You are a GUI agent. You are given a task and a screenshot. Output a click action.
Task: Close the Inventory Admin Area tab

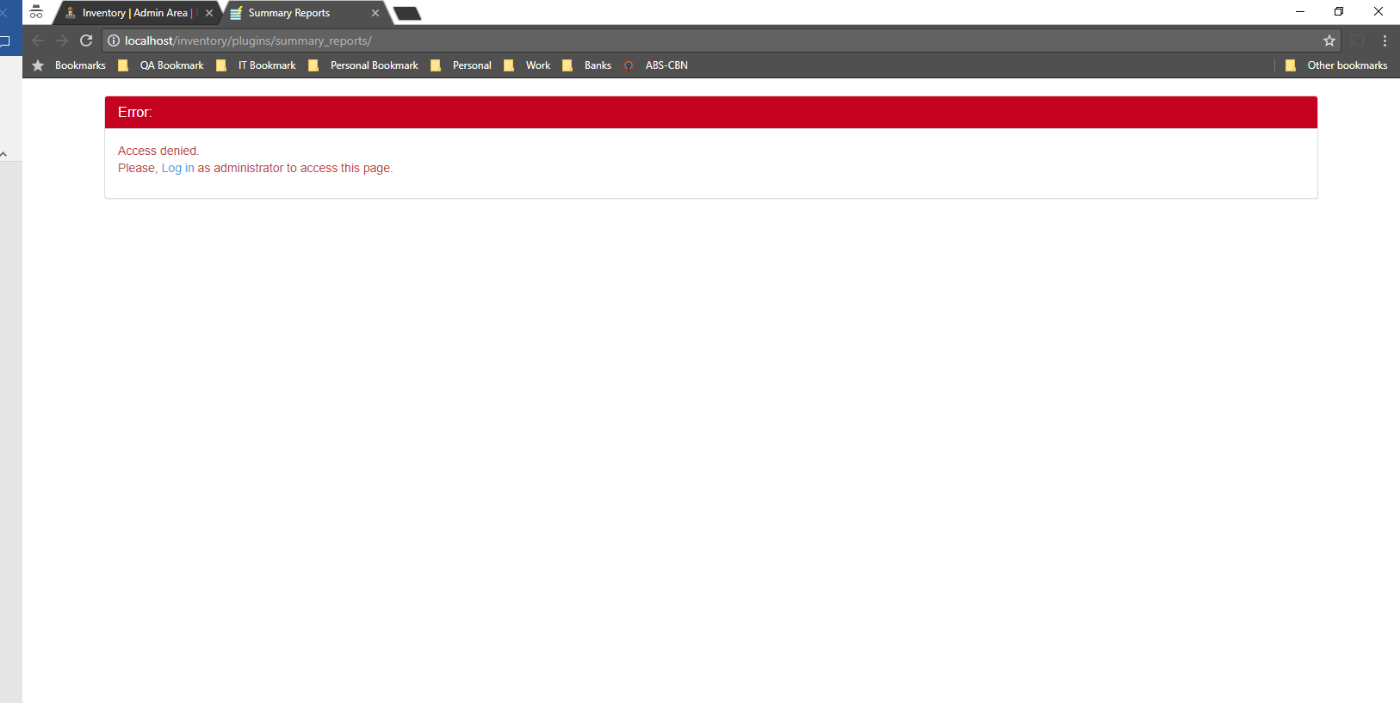coord(209,13)
